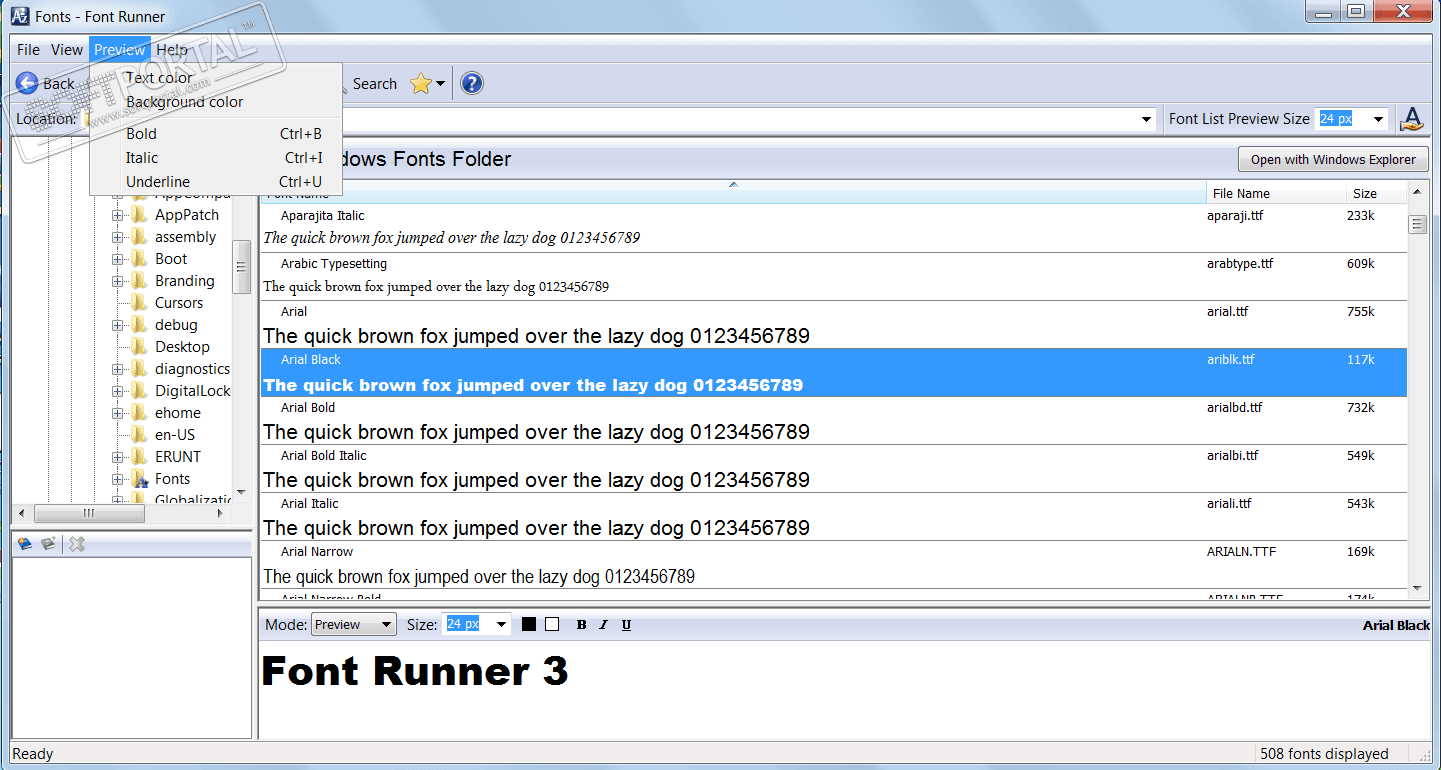Select the Aparajita Italic font row
1441x770 pixels.
tap(834, 228)
